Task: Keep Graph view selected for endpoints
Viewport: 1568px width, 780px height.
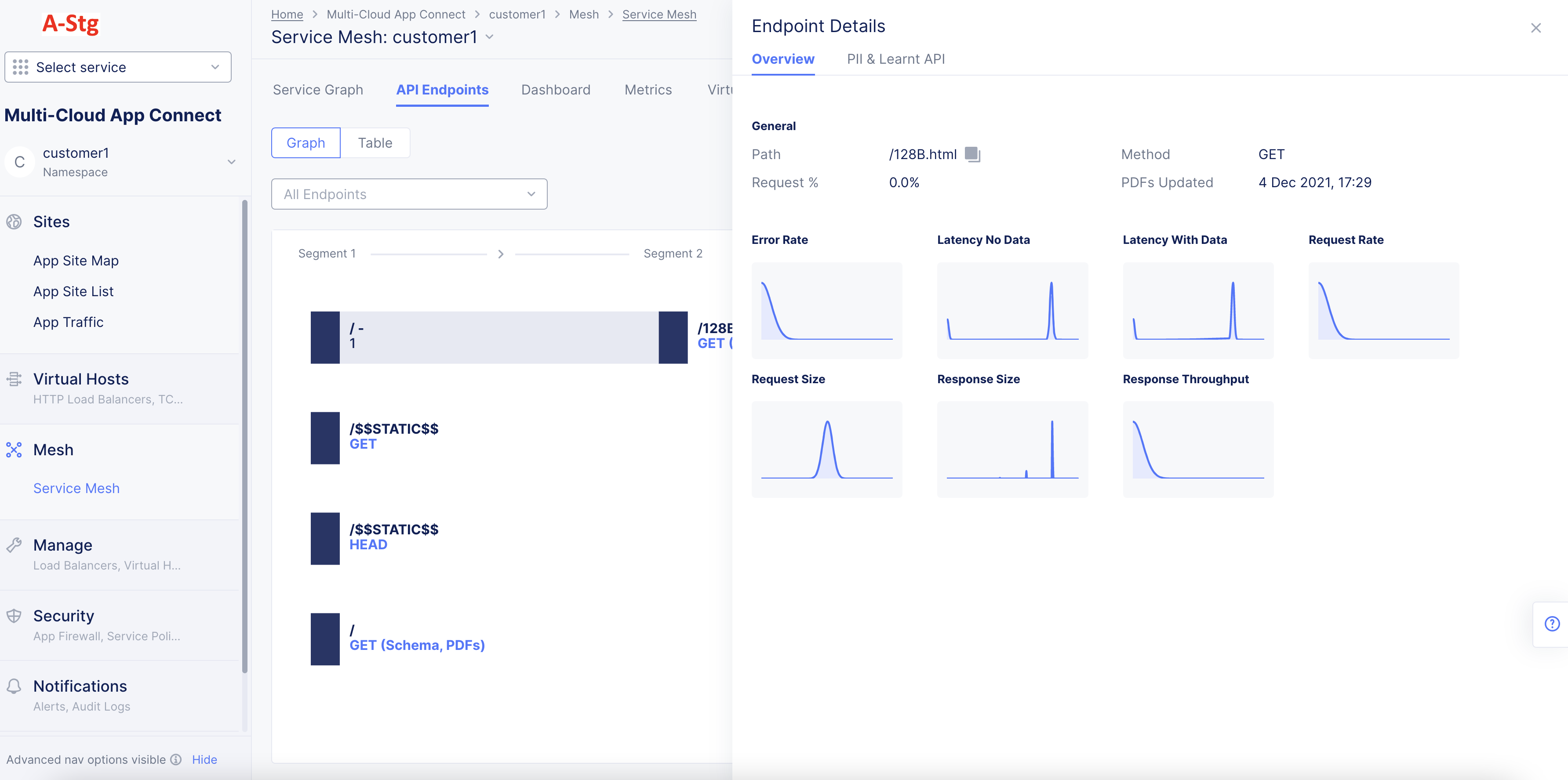Action: click(306, 143)
